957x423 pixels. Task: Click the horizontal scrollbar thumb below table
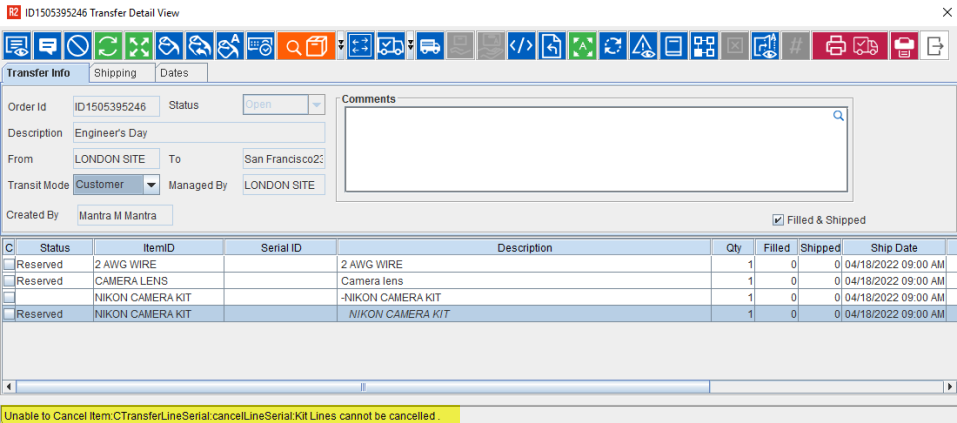coord(362,386)
